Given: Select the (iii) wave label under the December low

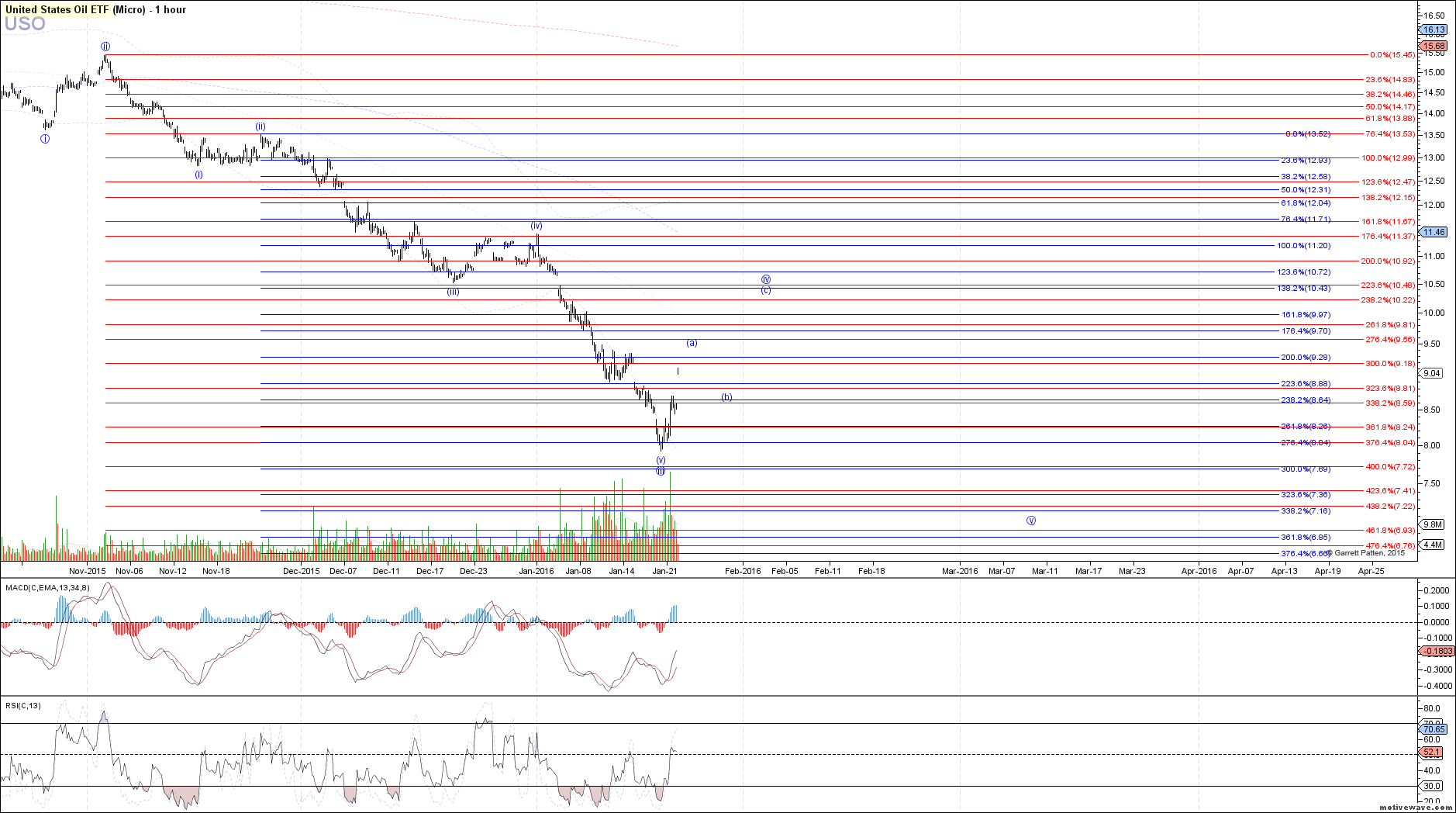Looking at the screenshot, I should click(453, 292).
